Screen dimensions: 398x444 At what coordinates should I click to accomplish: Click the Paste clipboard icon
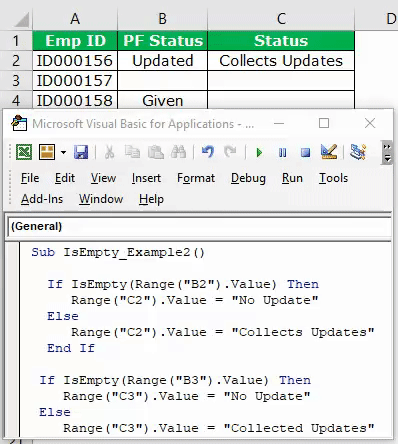click(x=156, y=152)
